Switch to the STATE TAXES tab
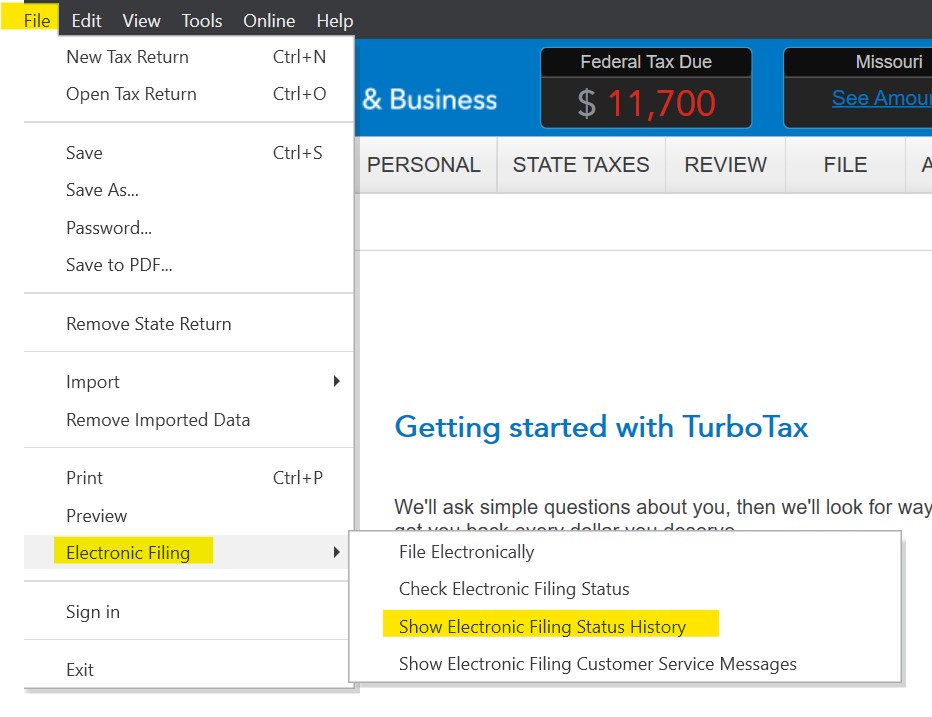 click(581, 165)
